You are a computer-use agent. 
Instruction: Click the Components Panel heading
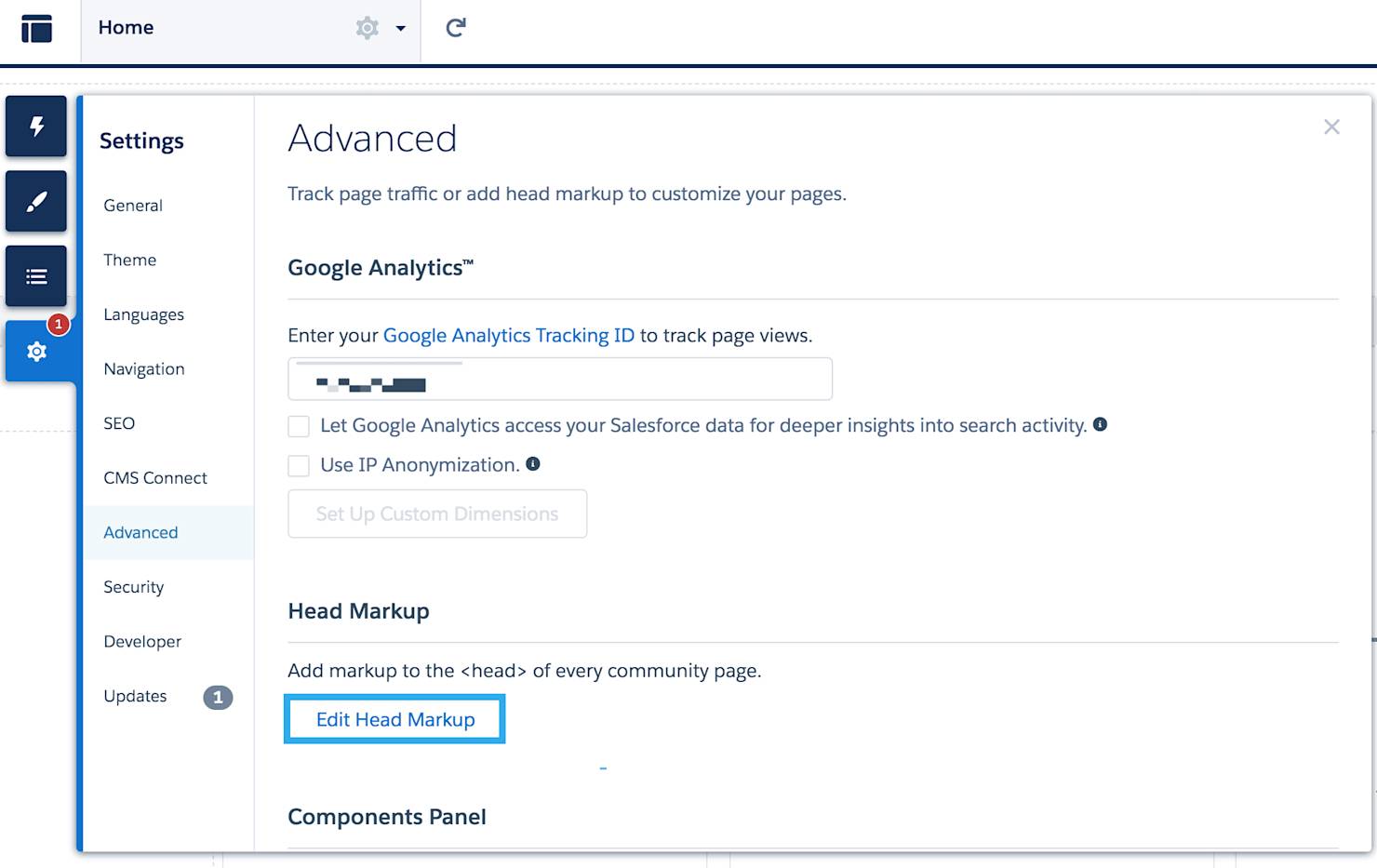pos(387,817)
